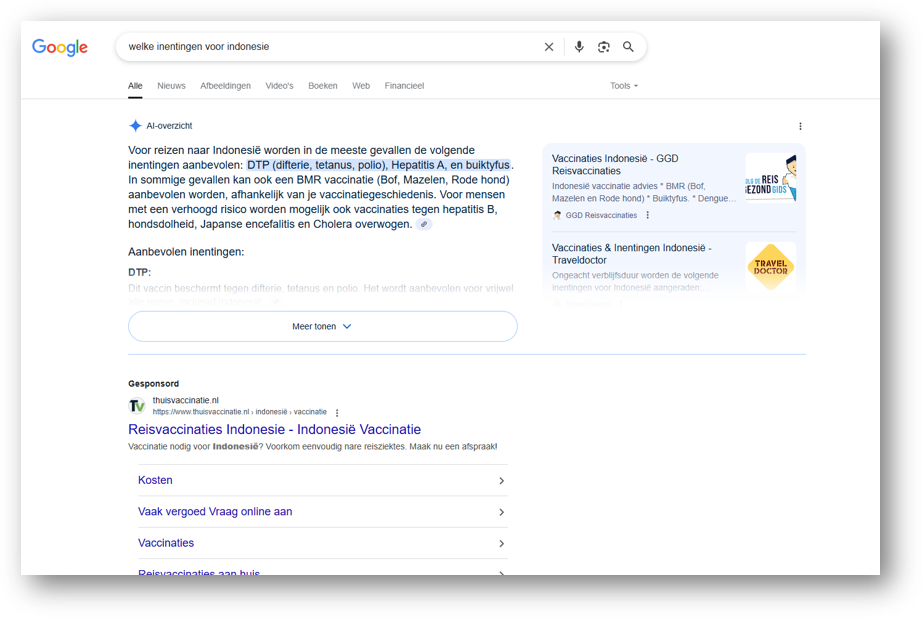Click the Google logo
The width and height of the screenshot is (922, 617).
point(60,47)
